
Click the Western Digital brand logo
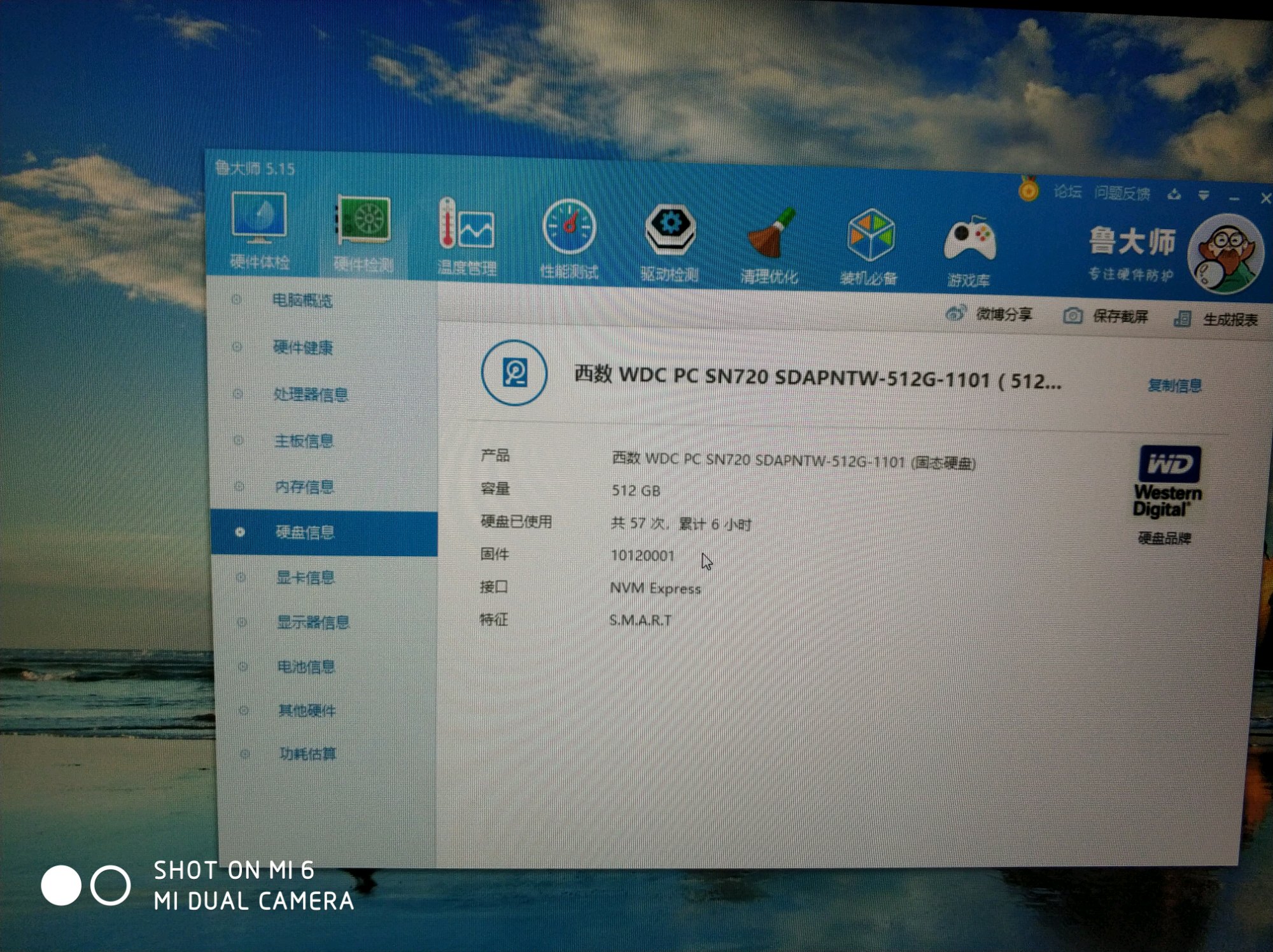click(1168, 482)
